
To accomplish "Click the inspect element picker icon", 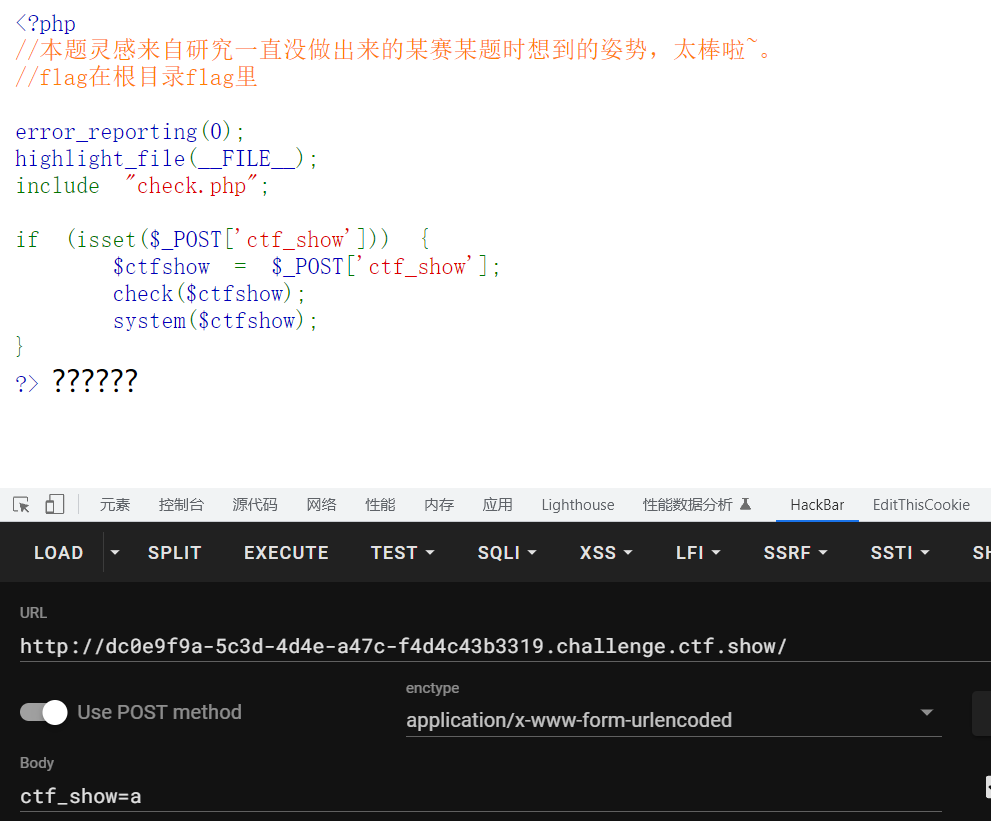I will tap(21, 505).
